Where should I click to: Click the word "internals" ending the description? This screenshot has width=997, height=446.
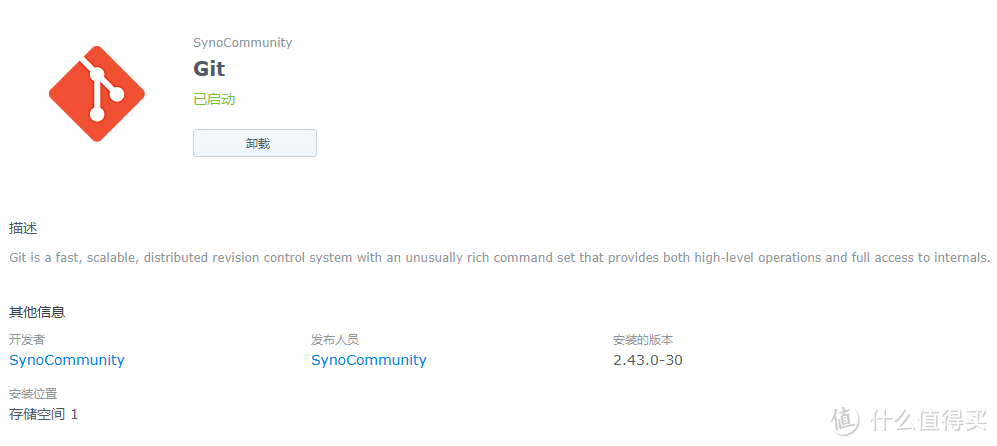pyautogui.click(x=957, y=257)
